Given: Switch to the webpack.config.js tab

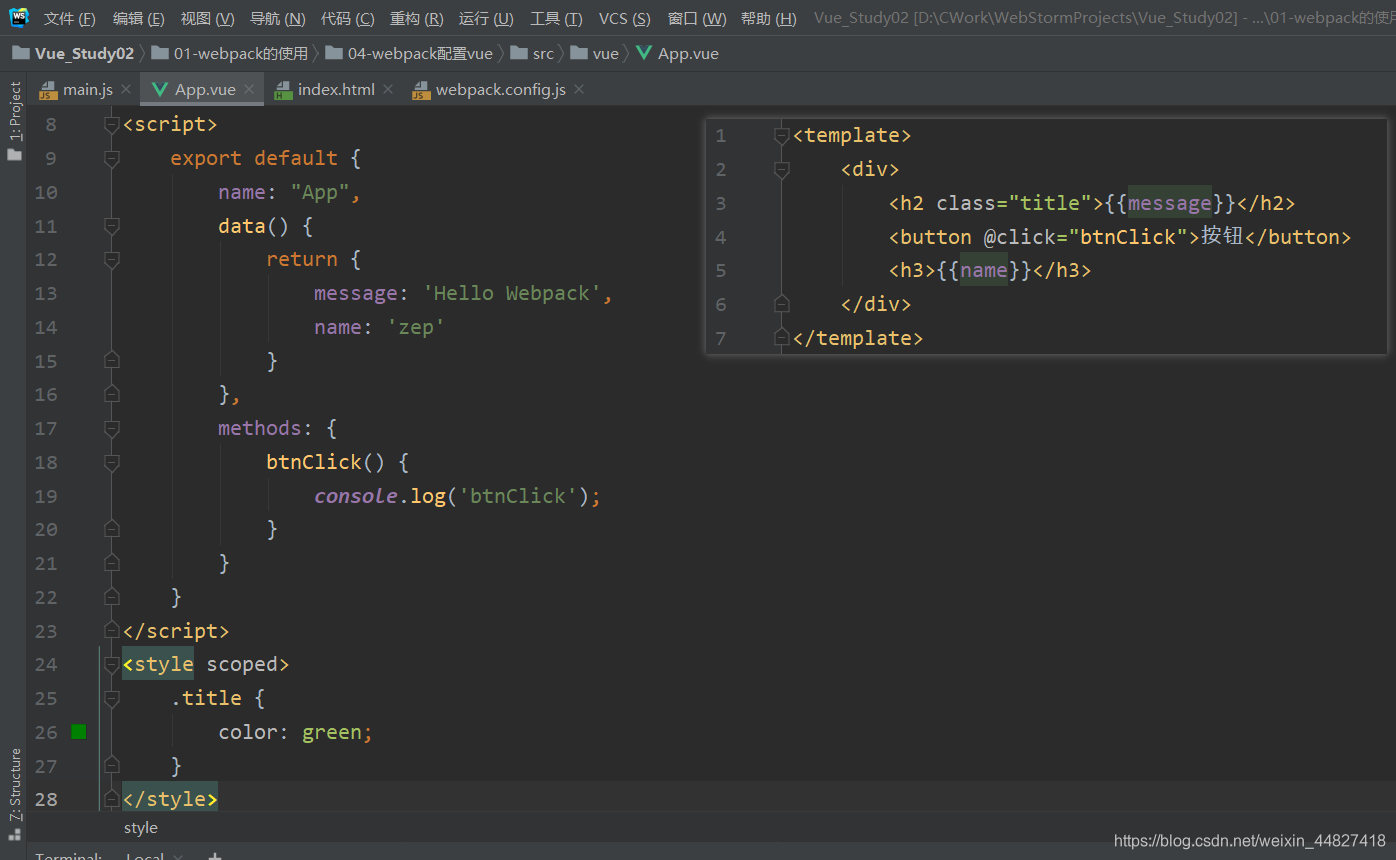Looking at the screenshot, I should (500, 90).
